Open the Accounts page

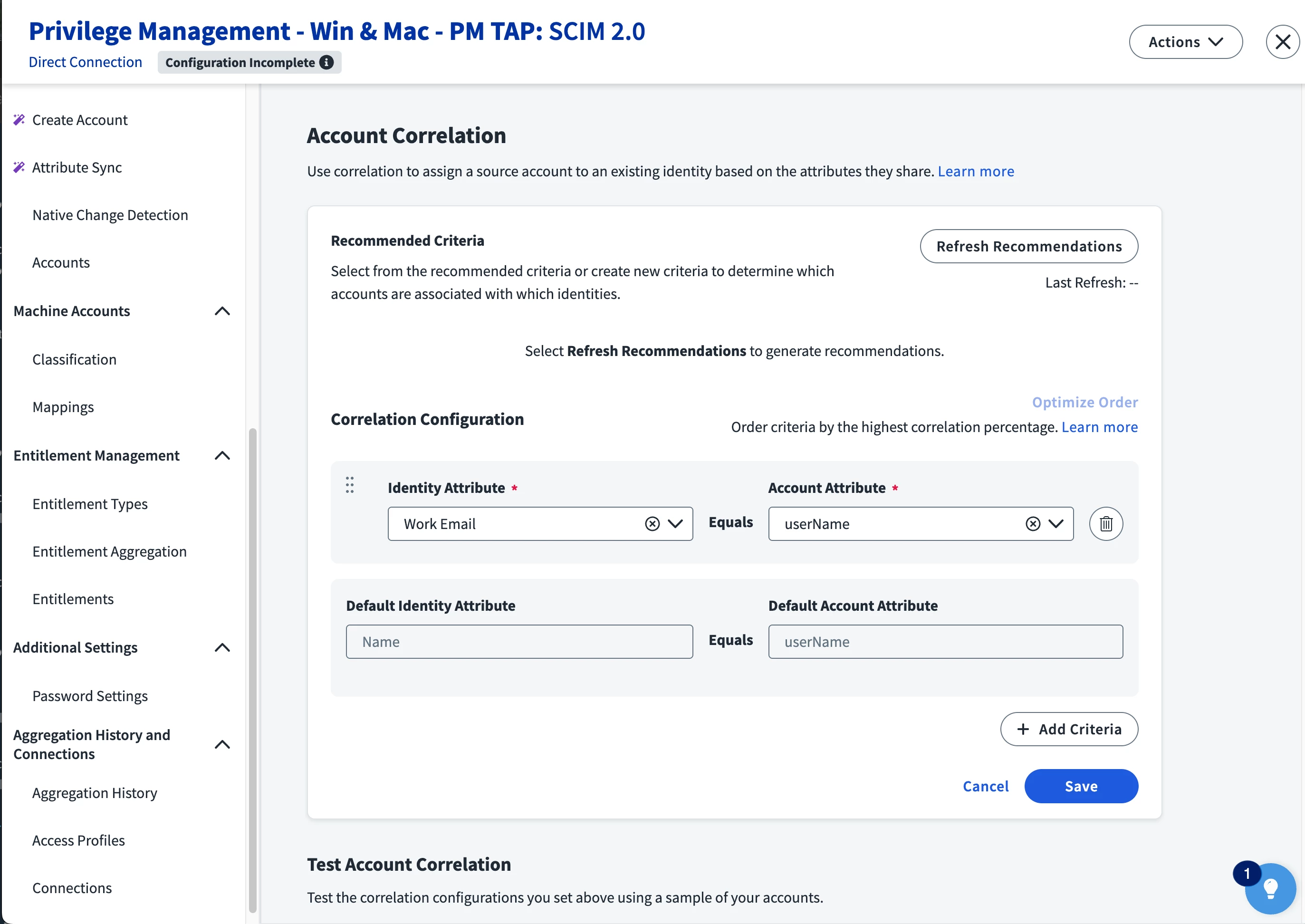61,262
